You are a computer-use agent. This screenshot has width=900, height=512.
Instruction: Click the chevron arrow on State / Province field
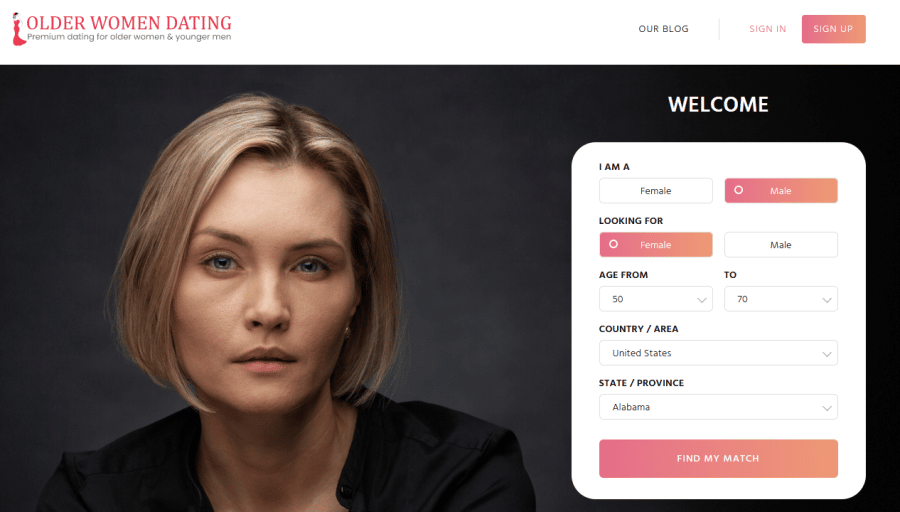(x=827, y=408)
